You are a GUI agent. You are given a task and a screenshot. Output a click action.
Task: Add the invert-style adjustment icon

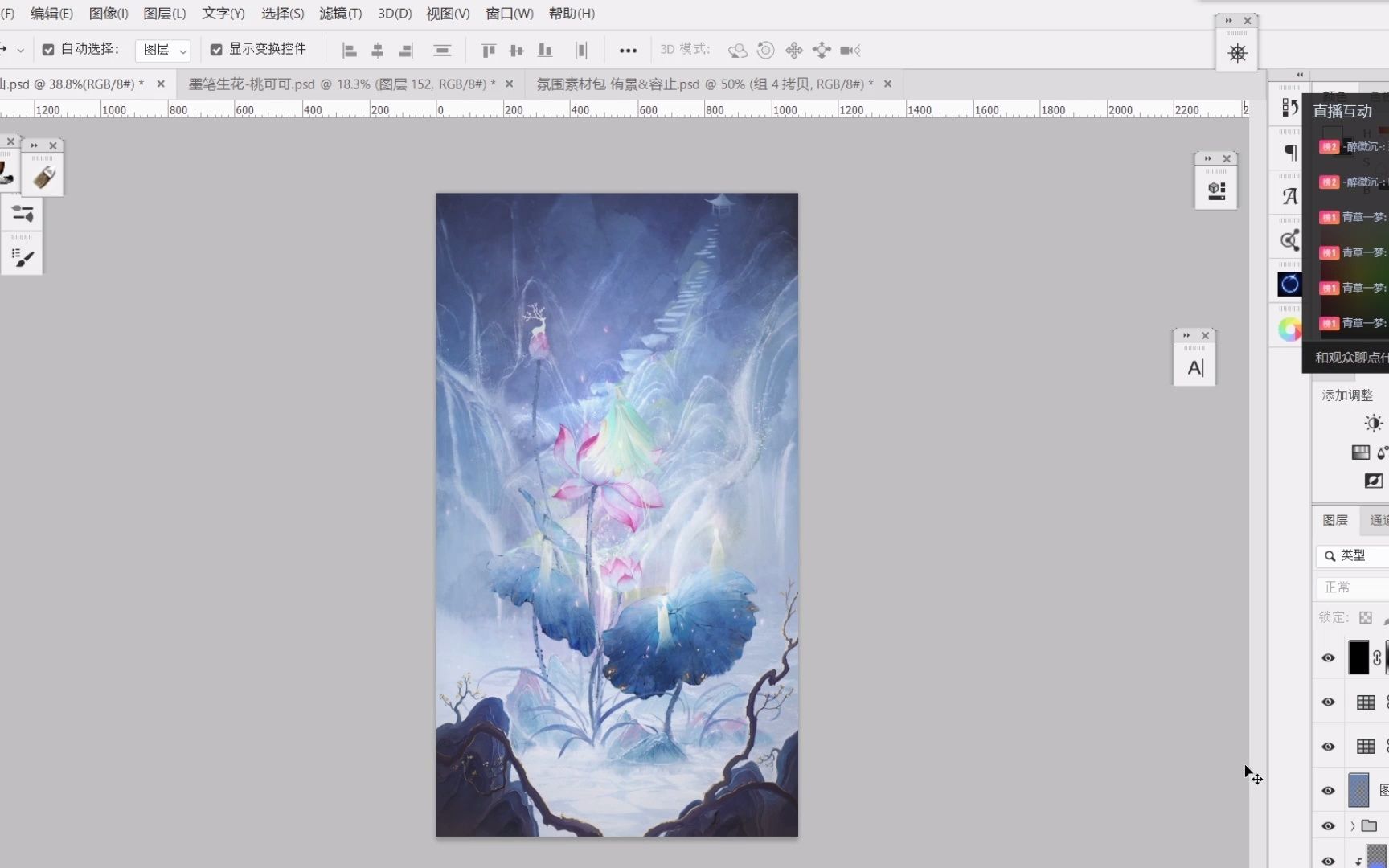pyautogui.click(x=1374, y=481)
